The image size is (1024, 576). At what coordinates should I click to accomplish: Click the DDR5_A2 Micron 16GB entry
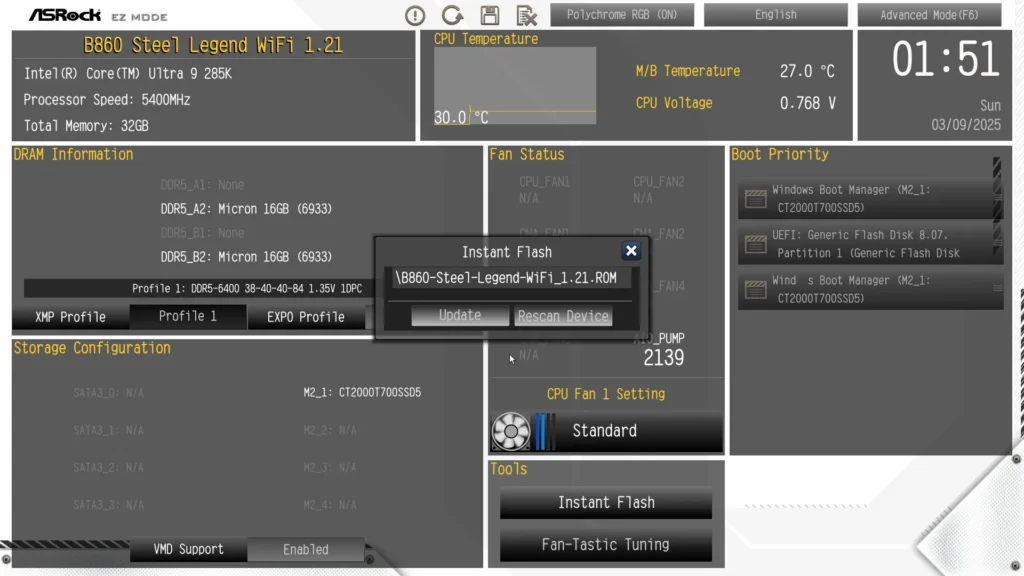tap(246, 209)
